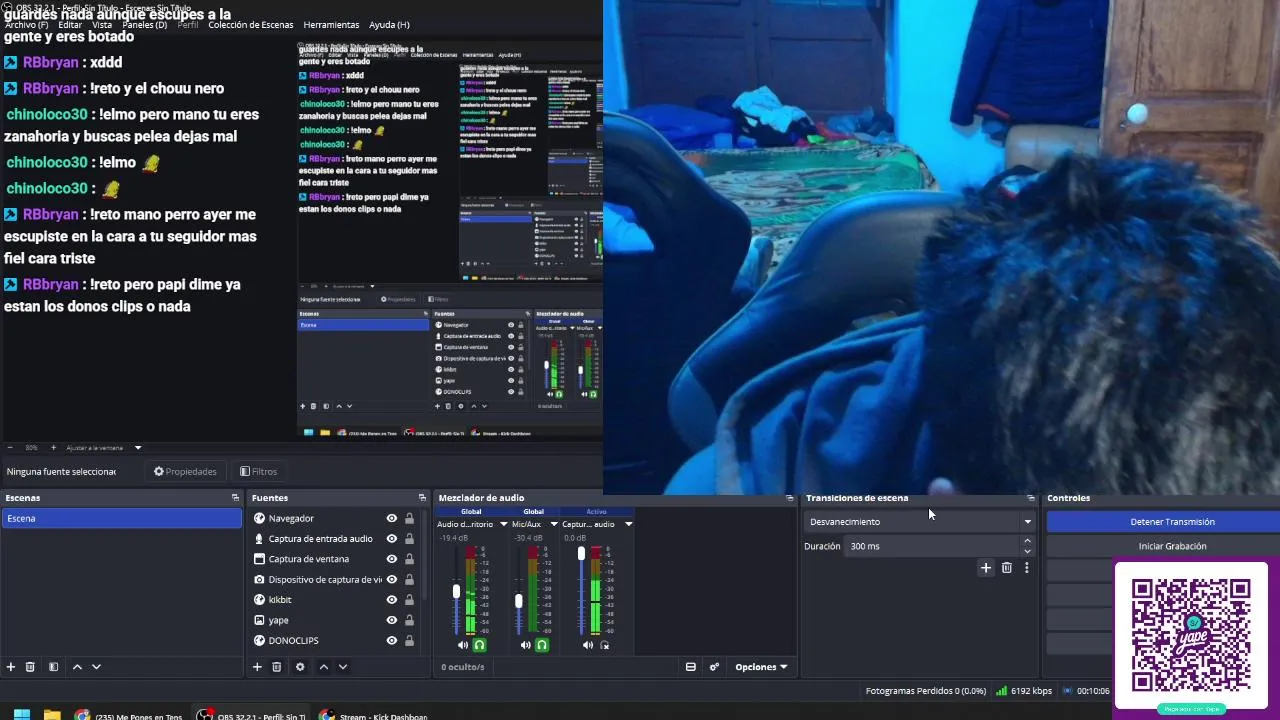
Task: Remove the scene transition with the trash icon
Action: (1007, 568)
